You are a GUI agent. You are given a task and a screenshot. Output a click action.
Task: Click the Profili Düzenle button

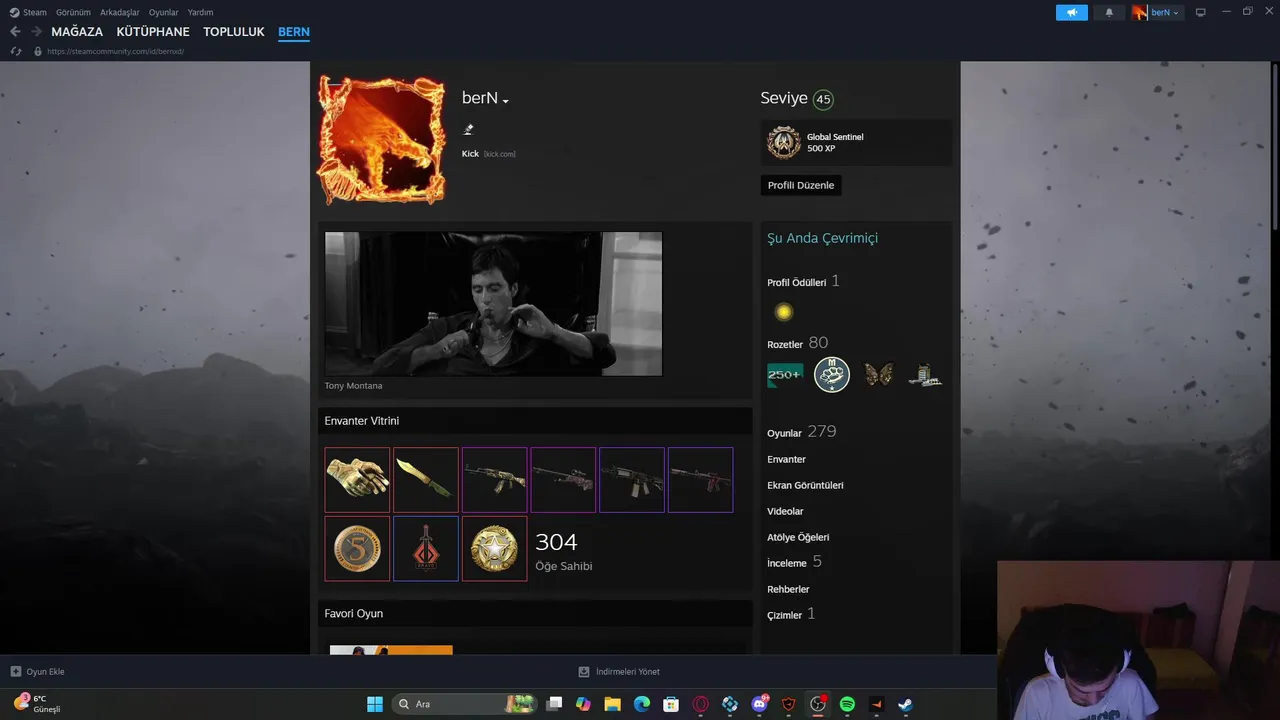pos(801,185)
